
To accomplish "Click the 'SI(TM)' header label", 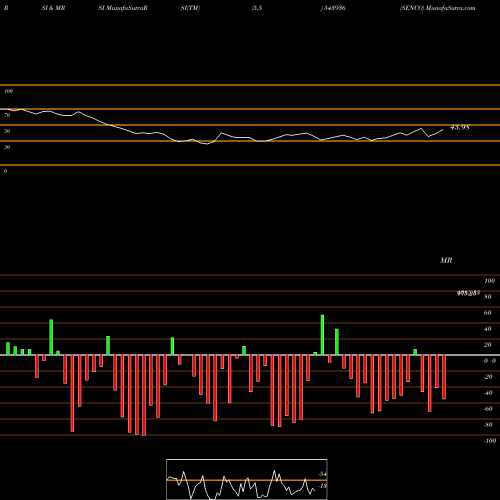I will click(x=190, y=8).
